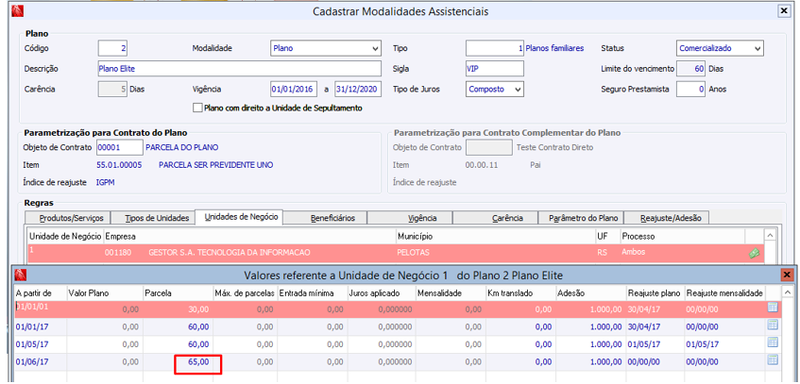Close the Cadastrar Modalidades Assistenciais window
800x384 pixels.
pyautogui.click(x=783, y=11)
